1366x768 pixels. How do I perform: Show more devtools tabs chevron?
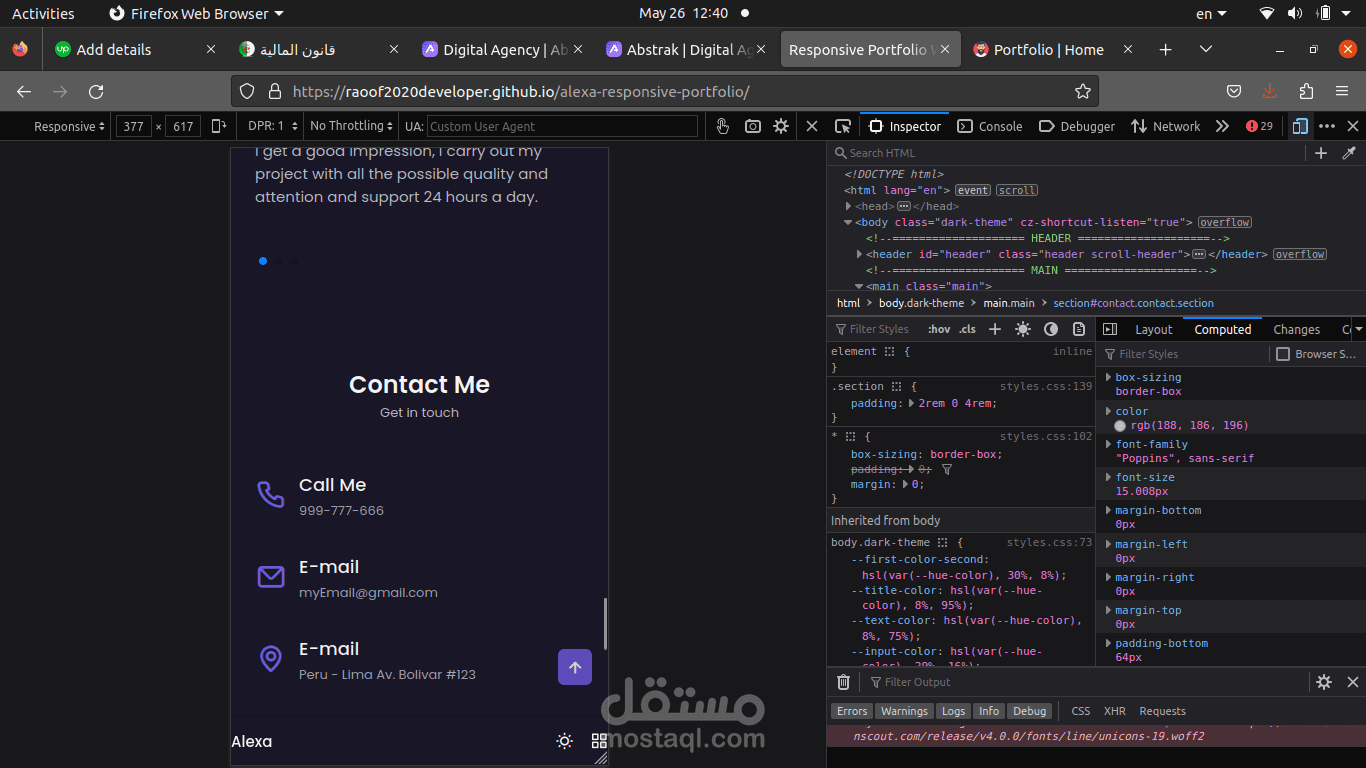pyautogui.click(x=1222, y=126)
